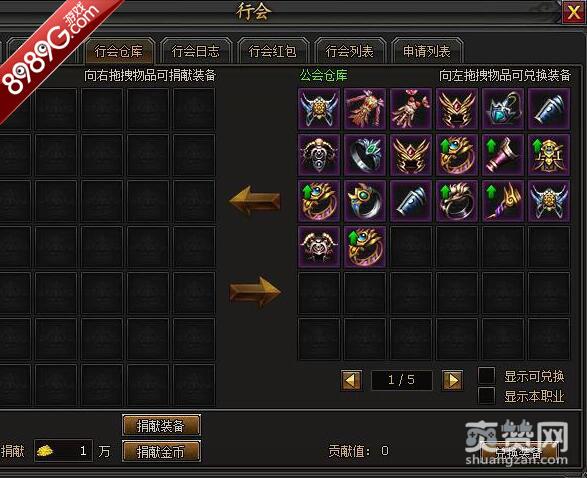The height and width of the screenshot is (478, 587).
Task: Click the golden left arrow to exchange
Action: 255,200
